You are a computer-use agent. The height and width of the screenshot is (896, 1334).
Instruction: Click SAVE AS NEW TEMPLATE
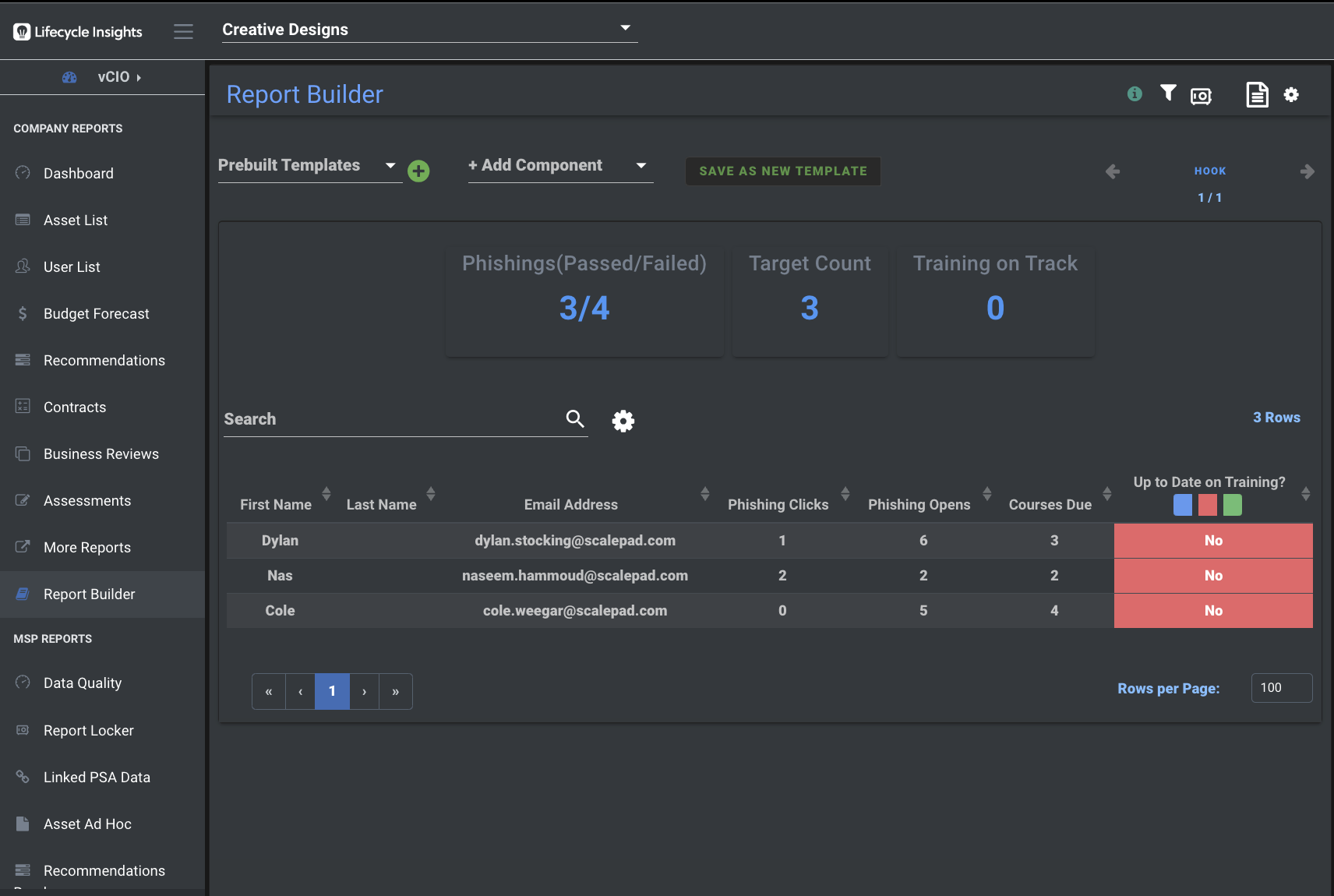tap(782, 171)
